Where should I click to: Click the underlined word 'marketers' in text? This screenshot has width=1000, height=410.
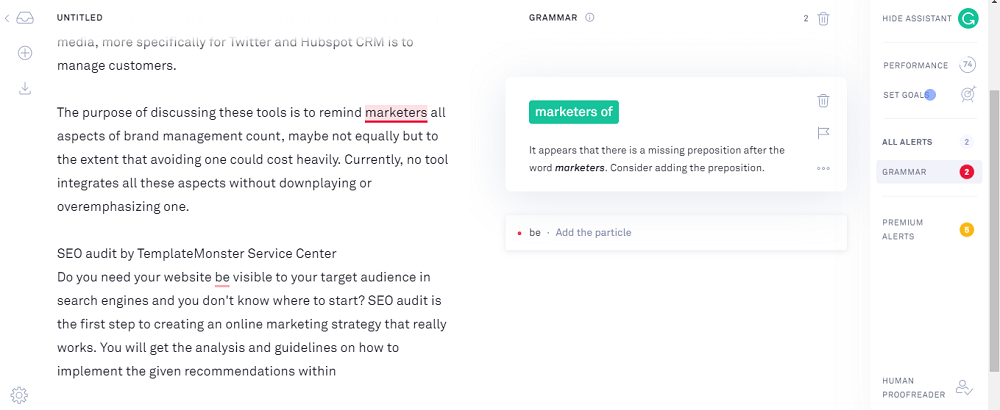click(x=396, y=112)
